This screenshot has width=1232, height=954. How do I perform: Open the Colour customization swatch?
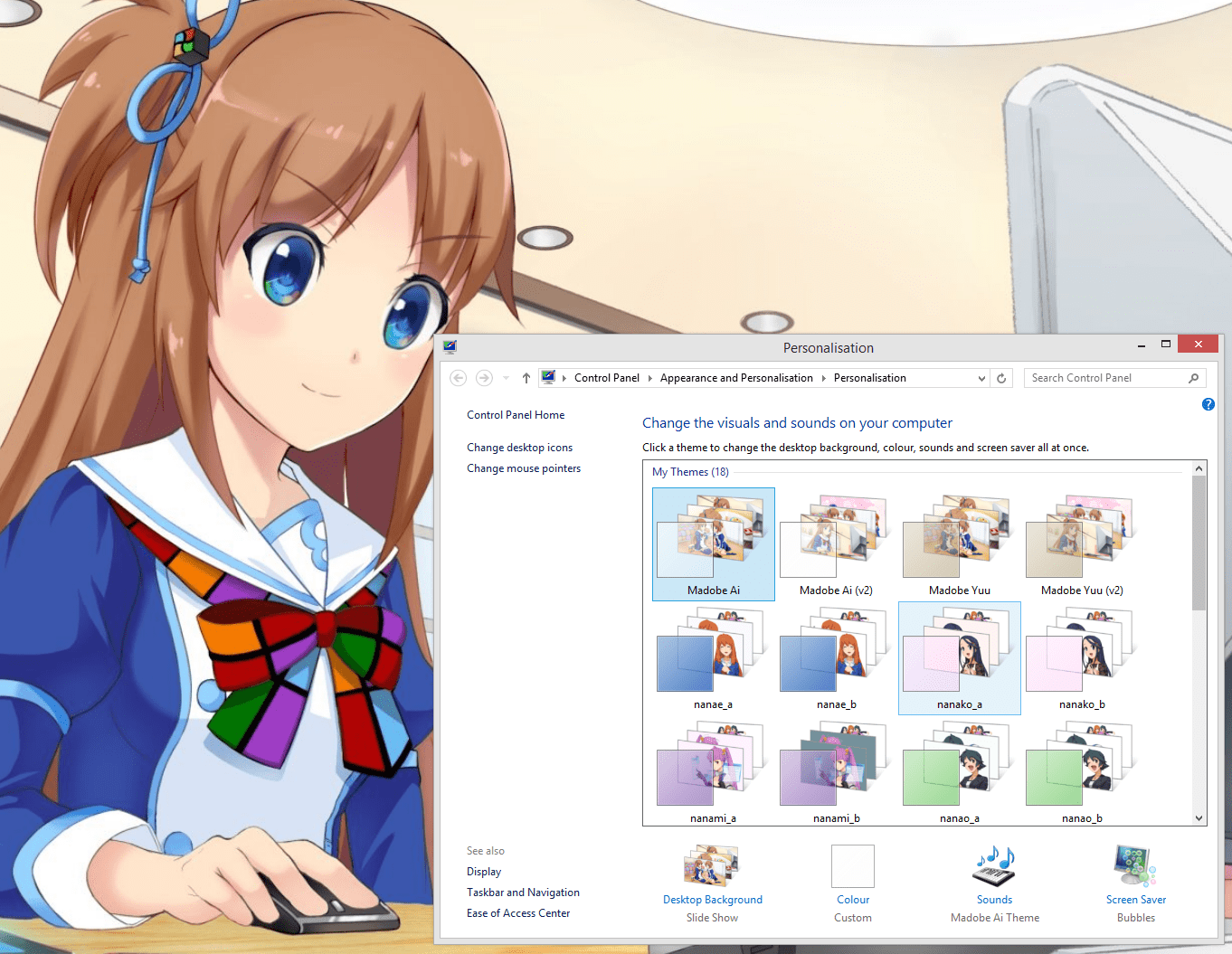pos(853,866)
